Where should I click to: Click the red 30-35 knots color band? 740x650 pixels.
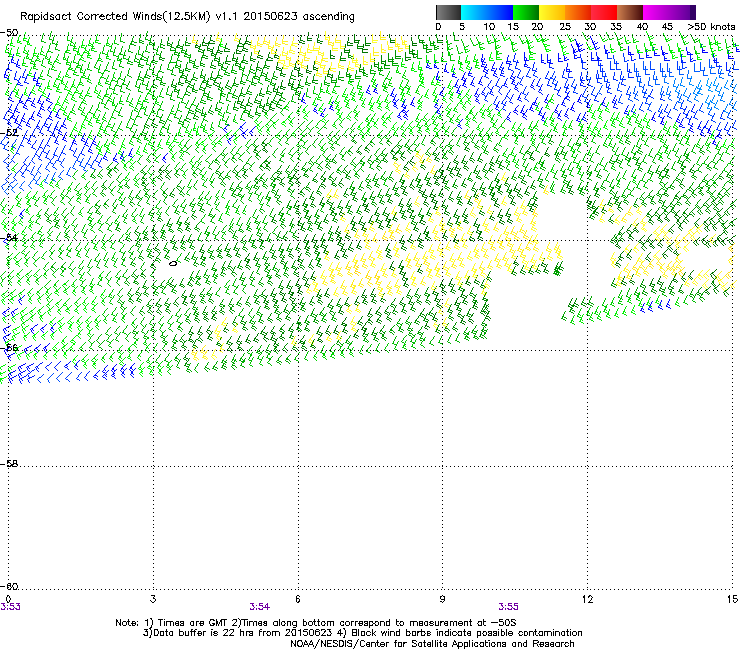(604, 12)
